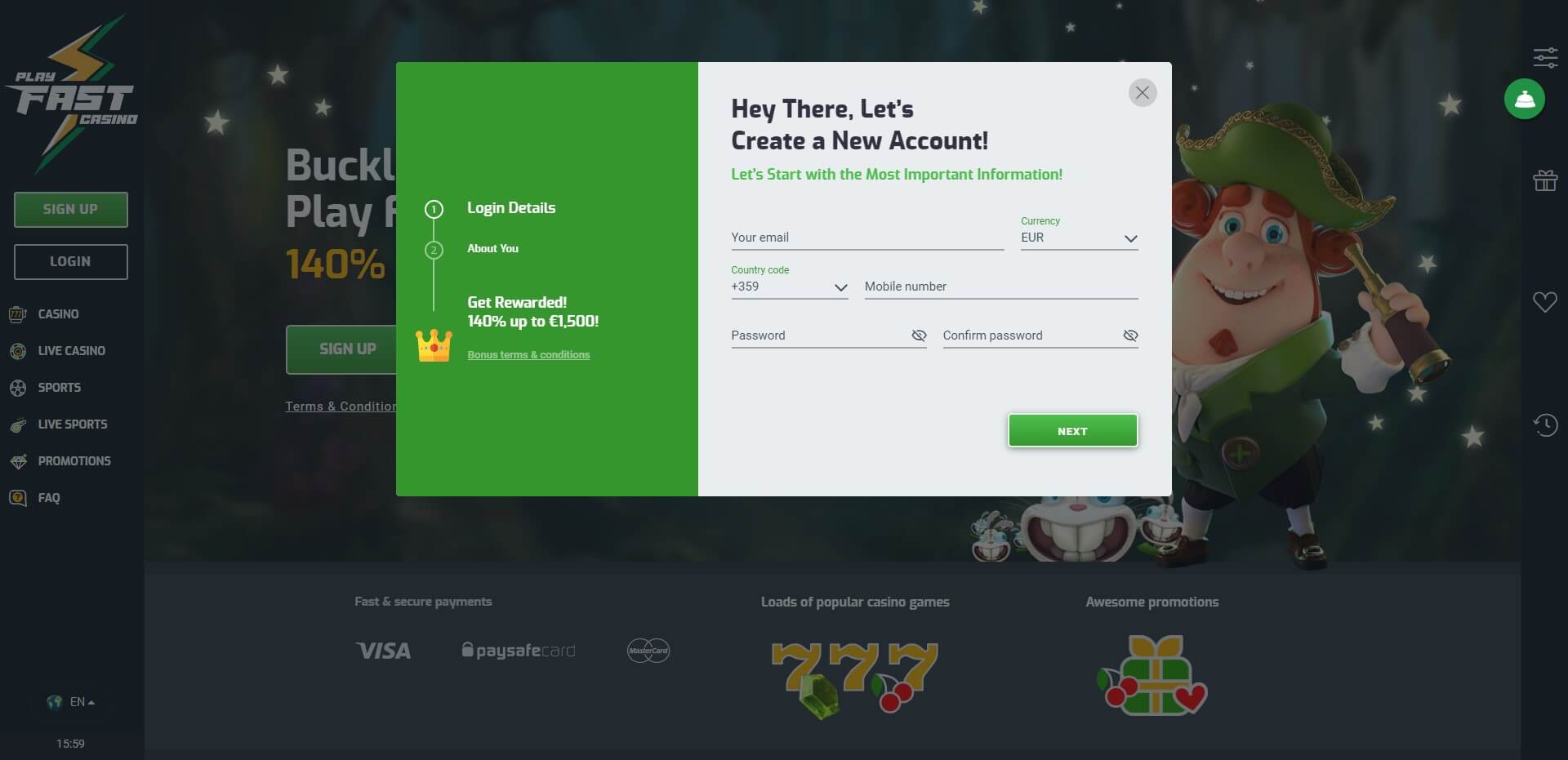Open Bonus terms & conditions link
Image resolution: width=1568 pixels, height=760 pixels.
[x=528, y=355]
